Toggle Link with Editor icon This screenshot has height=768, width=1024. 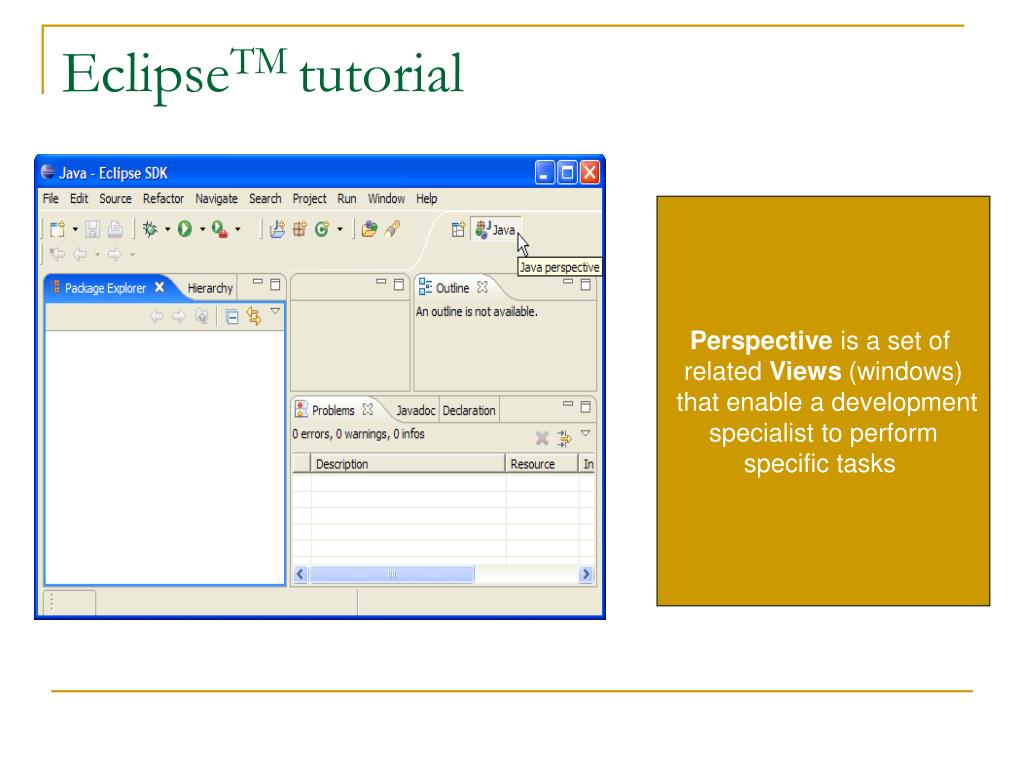[x=254, y=317]
